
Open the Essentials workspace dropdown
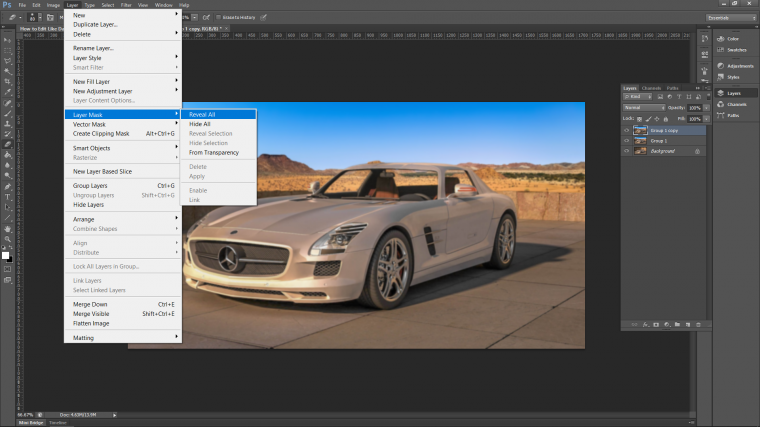(731, 18)
